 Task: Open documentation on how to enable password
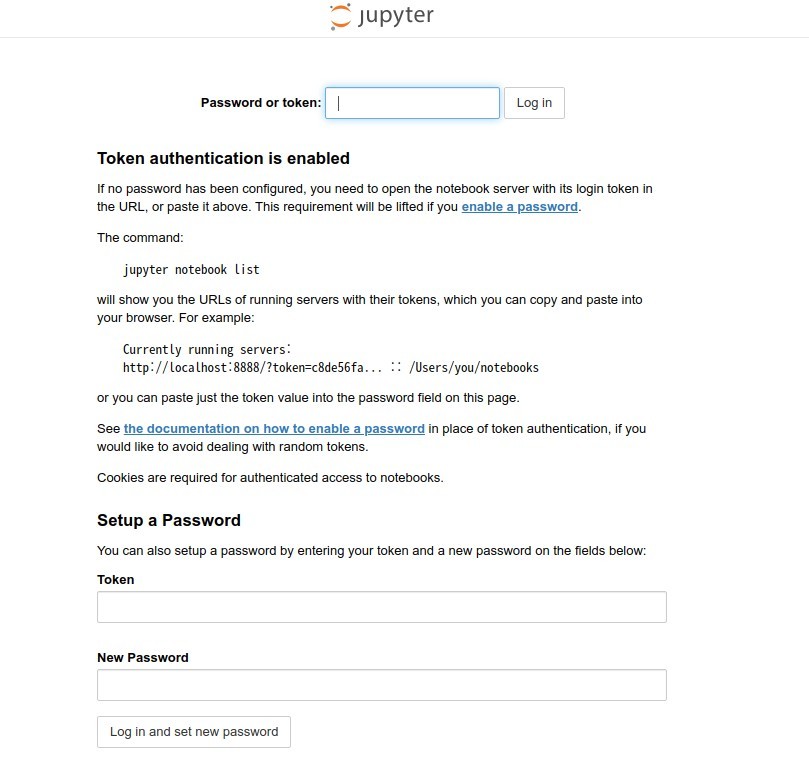point(274,429)
